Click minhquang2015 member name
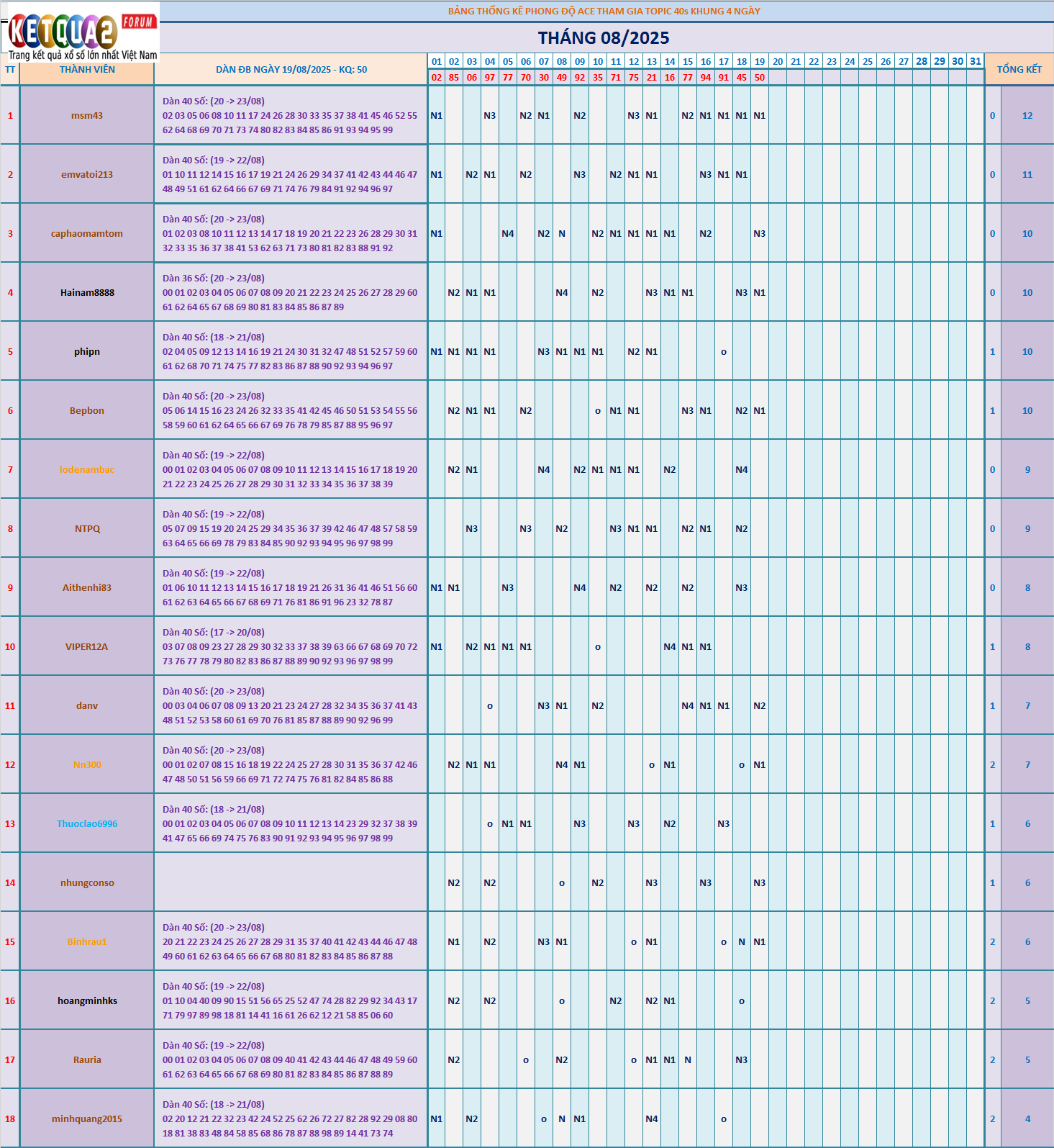 (x=87, y=1119)
